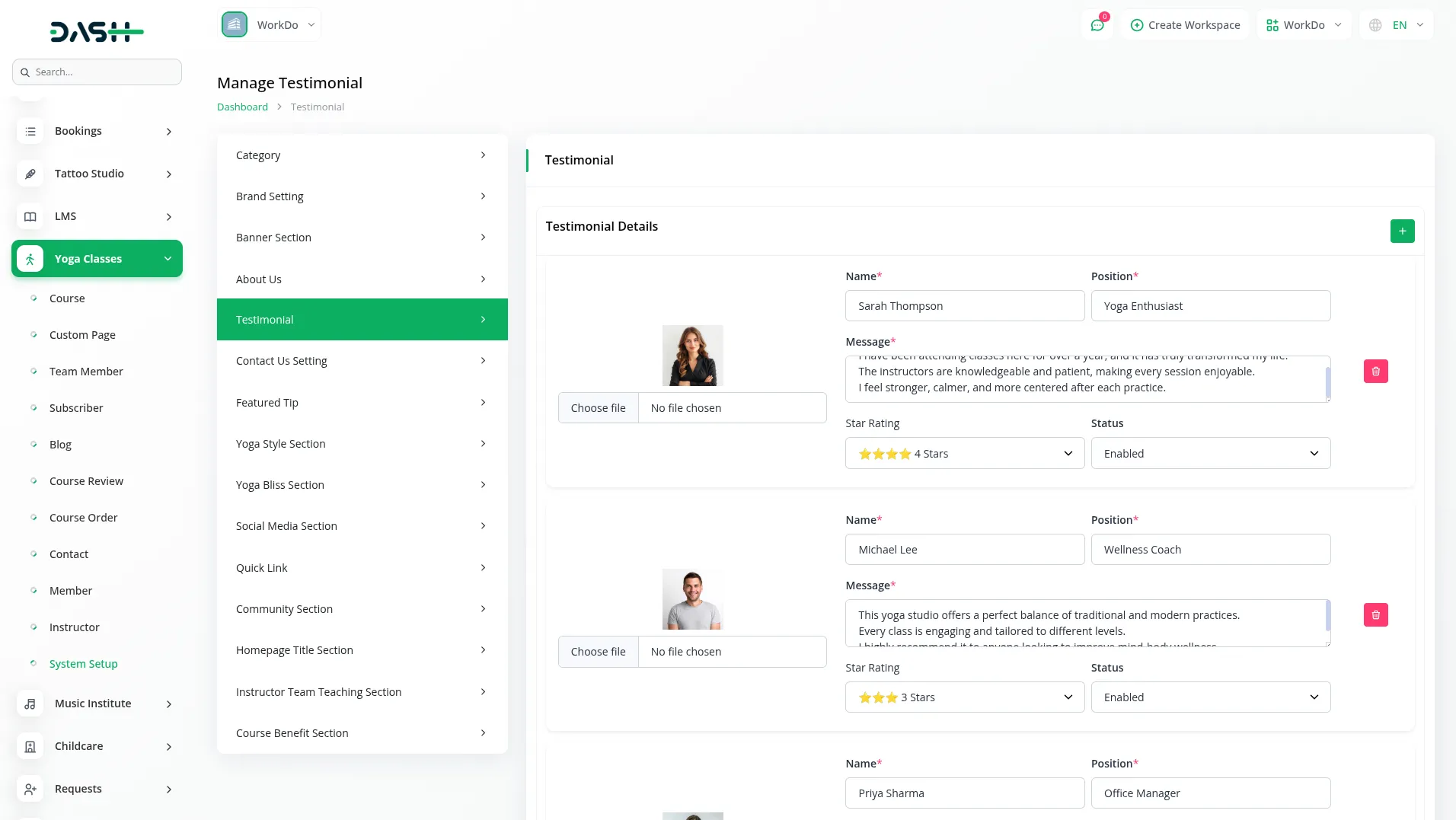Click the Create Workspace button
The height and width of the screenshot is (820, 1456).
(1185, 25)
